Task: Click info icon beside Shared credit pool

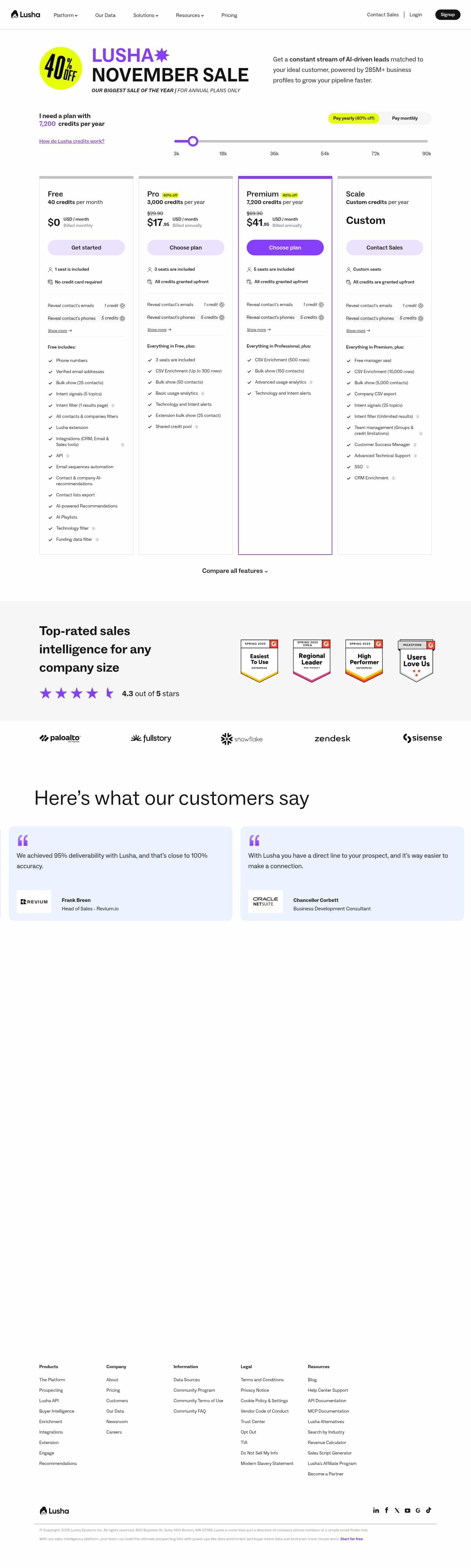Action: click(197, 427)
